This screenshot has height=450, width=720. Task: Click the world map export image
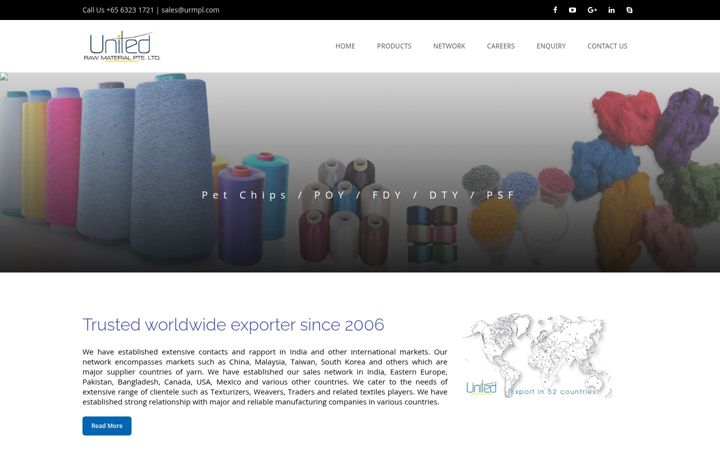click(537, 356)
